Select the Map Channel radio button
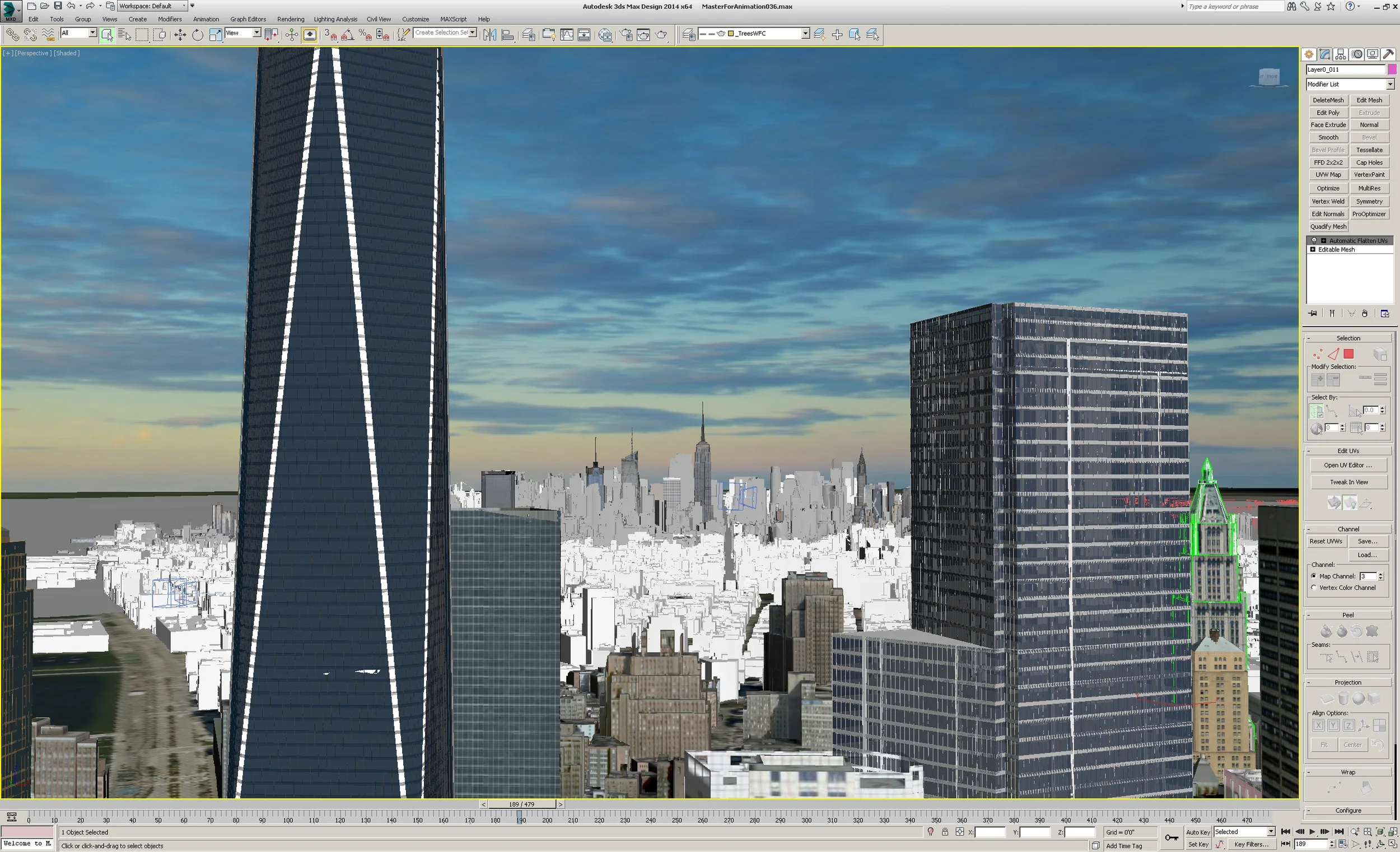Screen dimensions: 1400x852 coord(1313,576)
